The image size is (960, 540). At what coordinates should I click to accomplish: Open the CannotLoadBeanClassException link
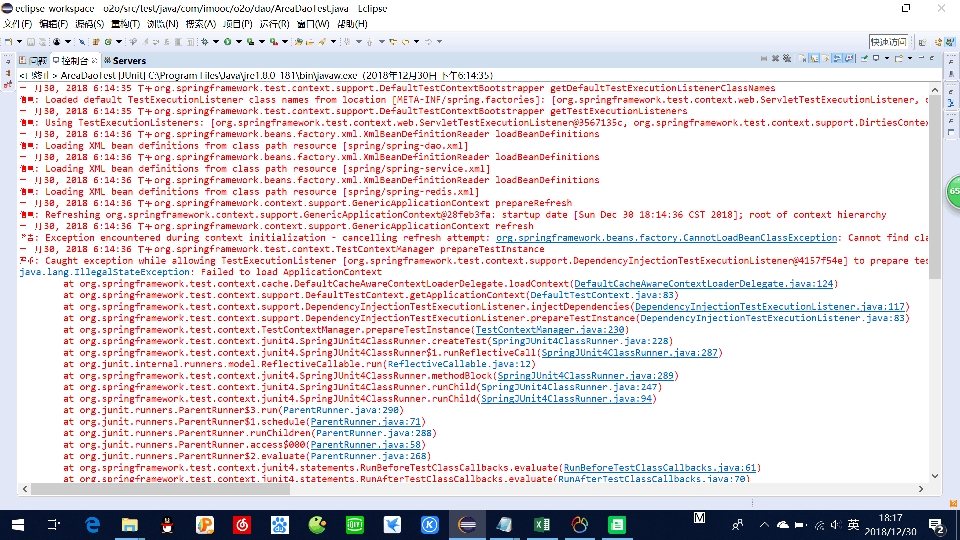coord(666,238)
